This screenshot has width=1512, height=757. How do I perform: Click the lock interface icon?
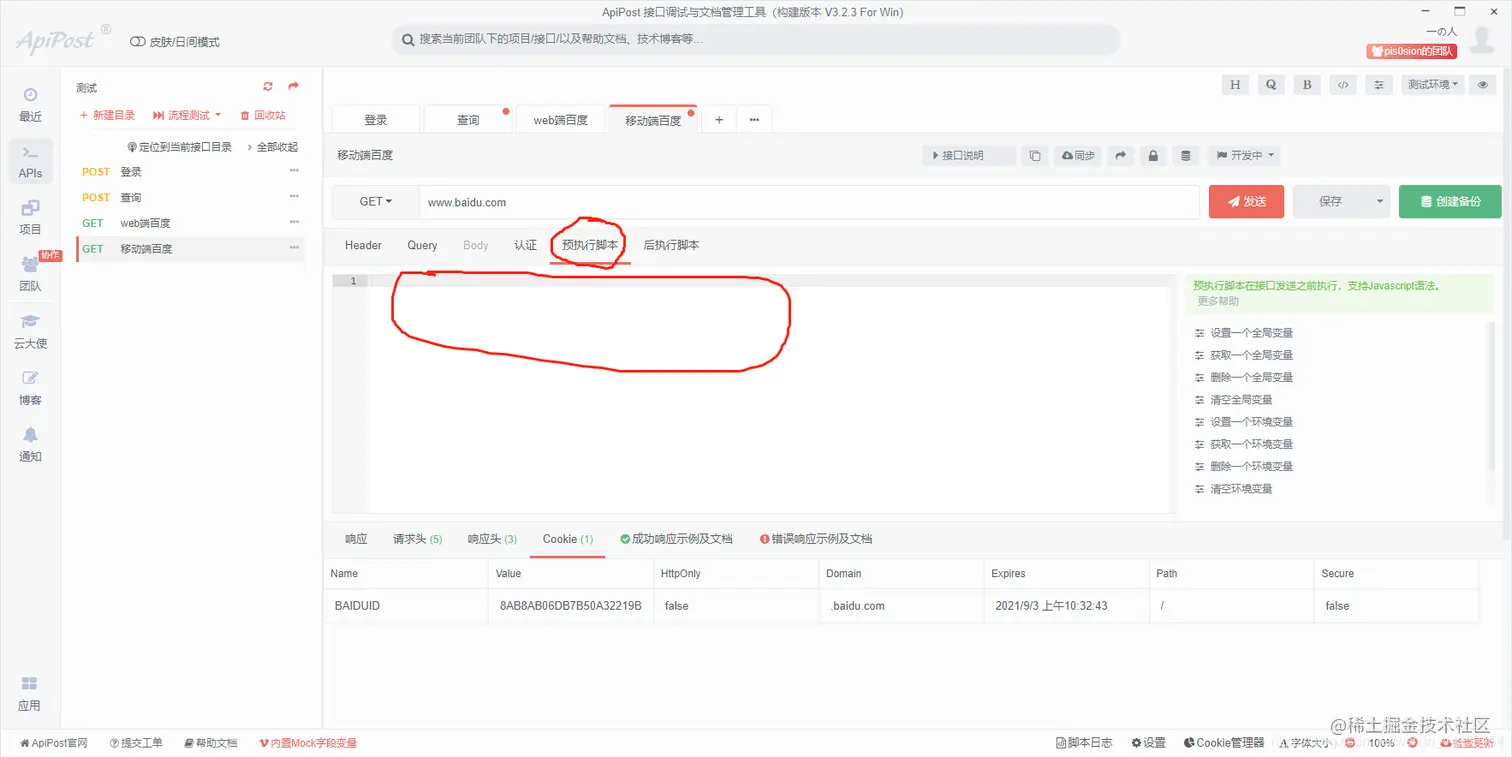click(1153, 156)
